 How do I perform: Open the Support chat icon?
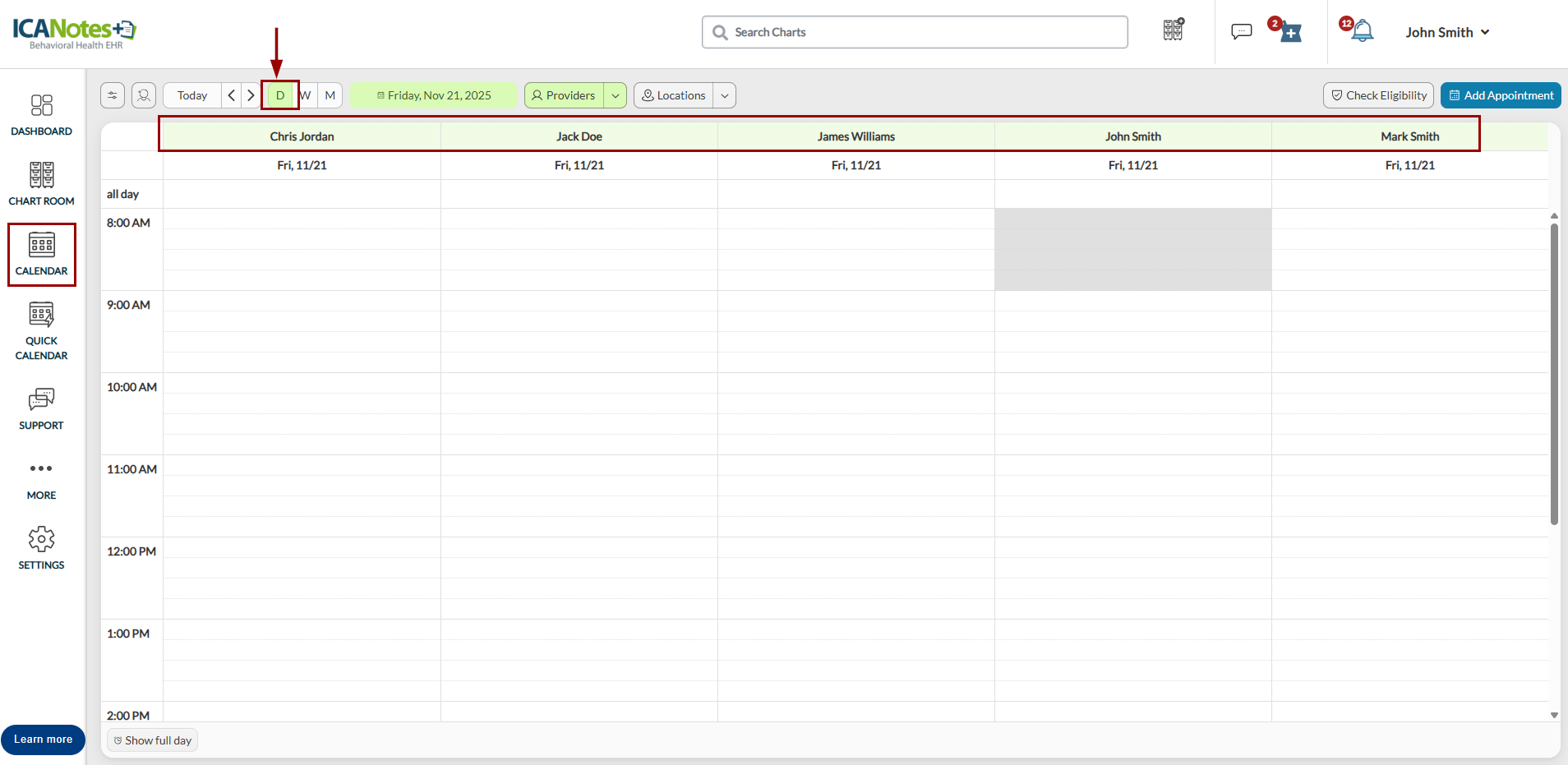41,399
